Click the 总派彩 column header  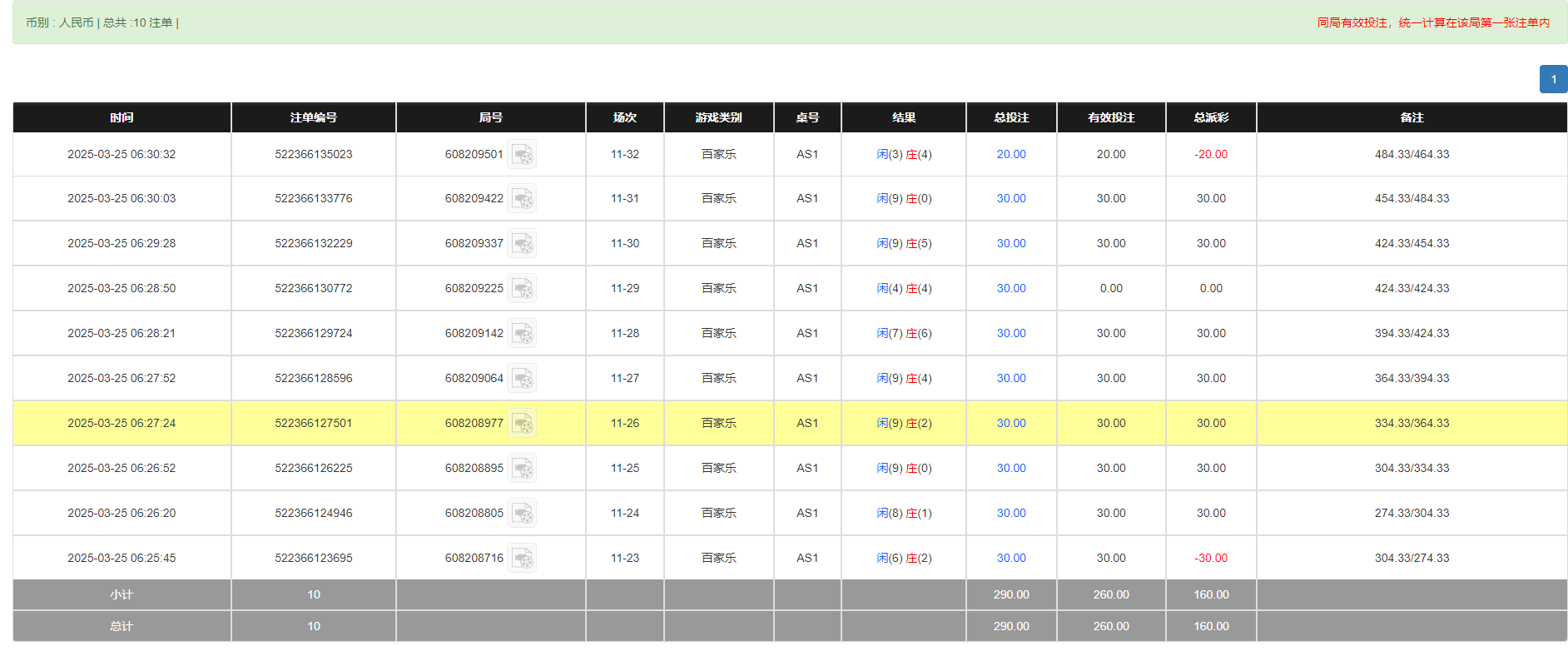click(1210, 117)
